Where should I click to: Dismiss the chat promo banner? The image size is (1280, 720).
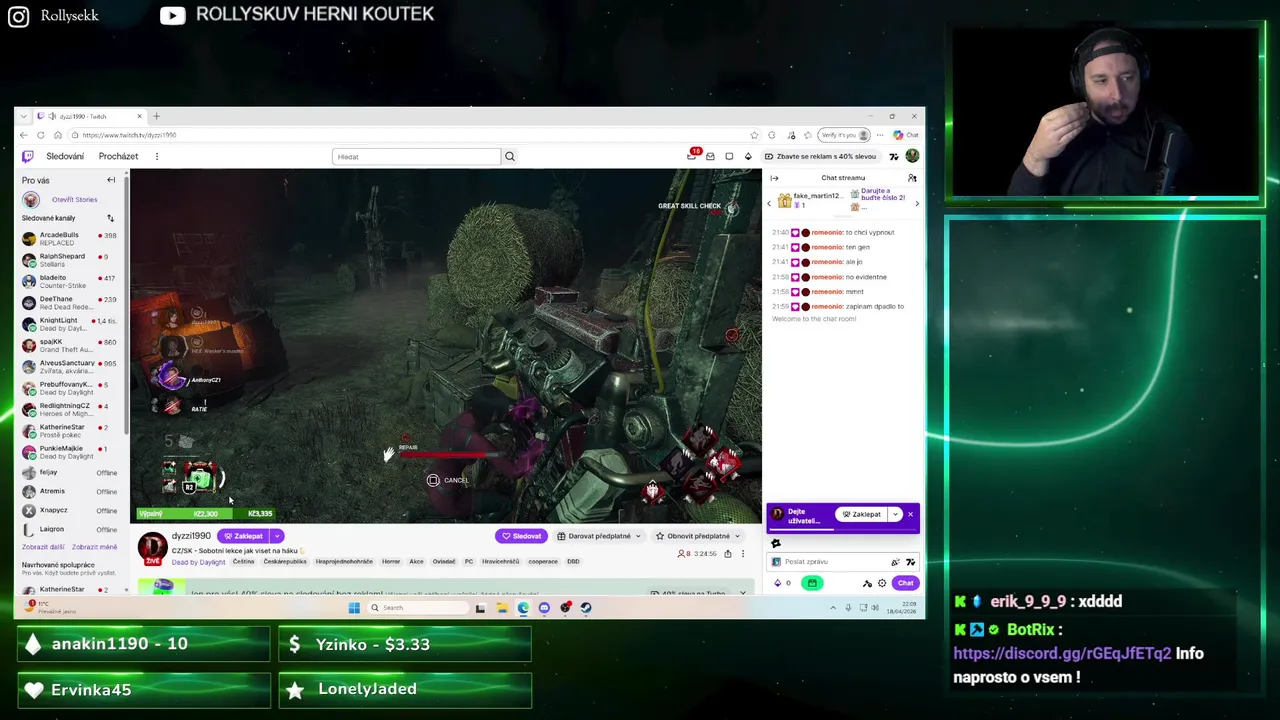[910, 514]
